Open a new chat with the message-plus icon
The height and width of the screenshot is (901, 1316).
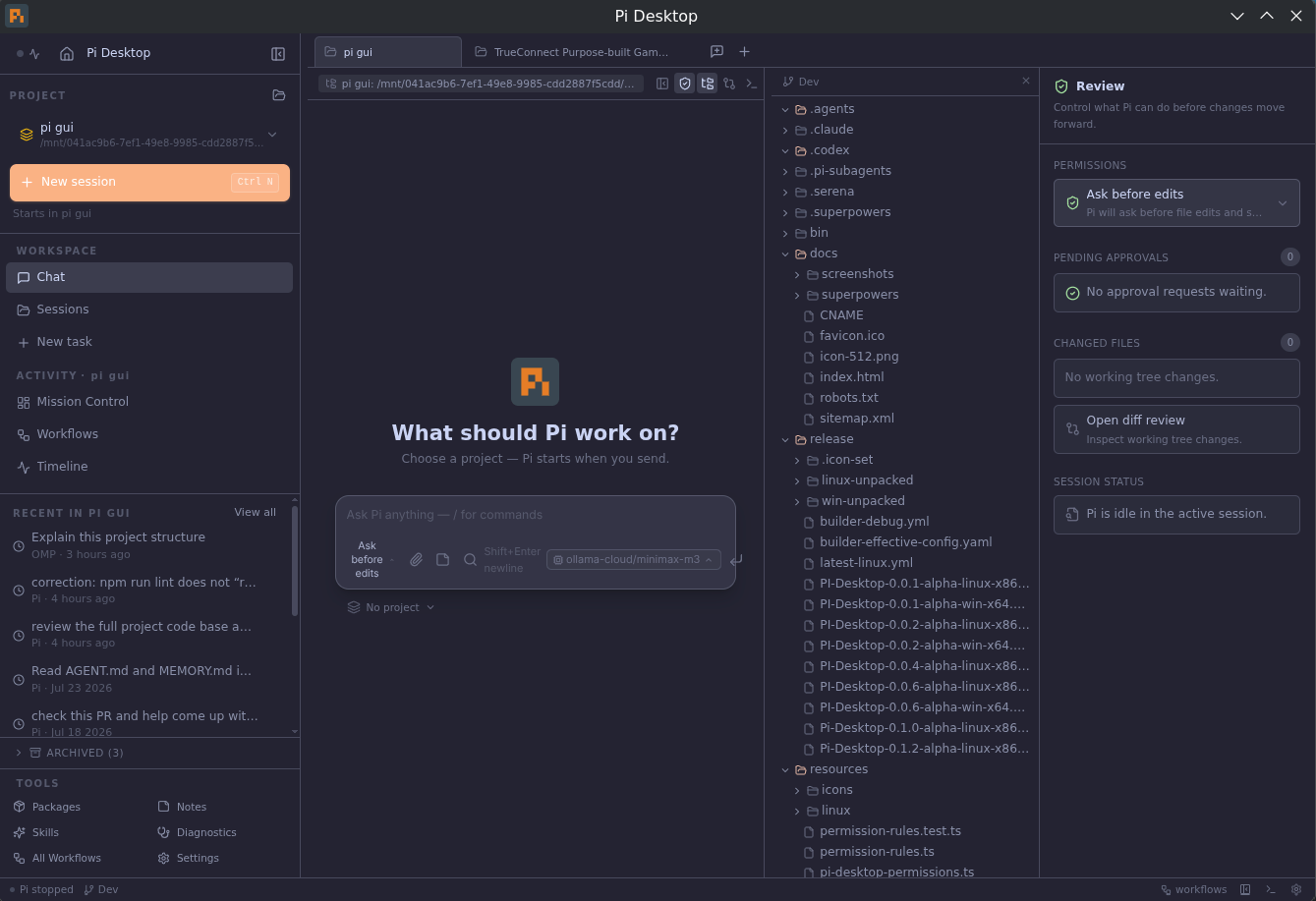[716, 51]
